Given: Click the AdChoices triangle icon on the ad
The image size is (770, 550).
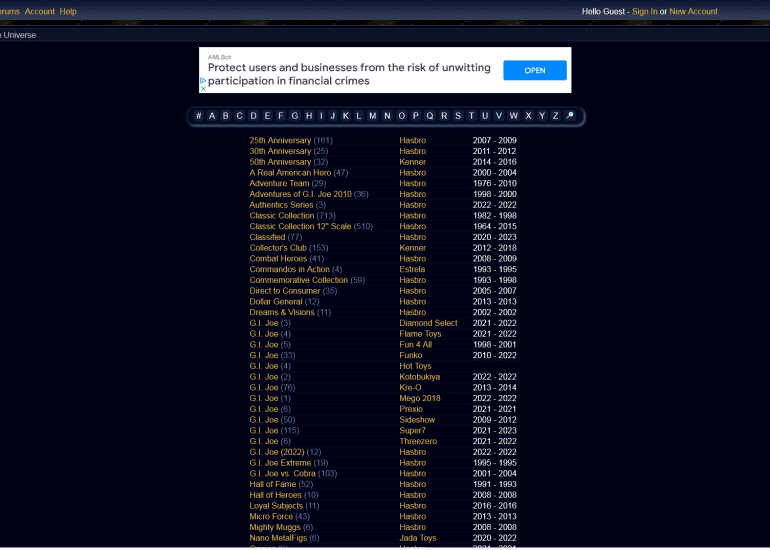Looking at the screenshot, I should [x=203, y=81].
